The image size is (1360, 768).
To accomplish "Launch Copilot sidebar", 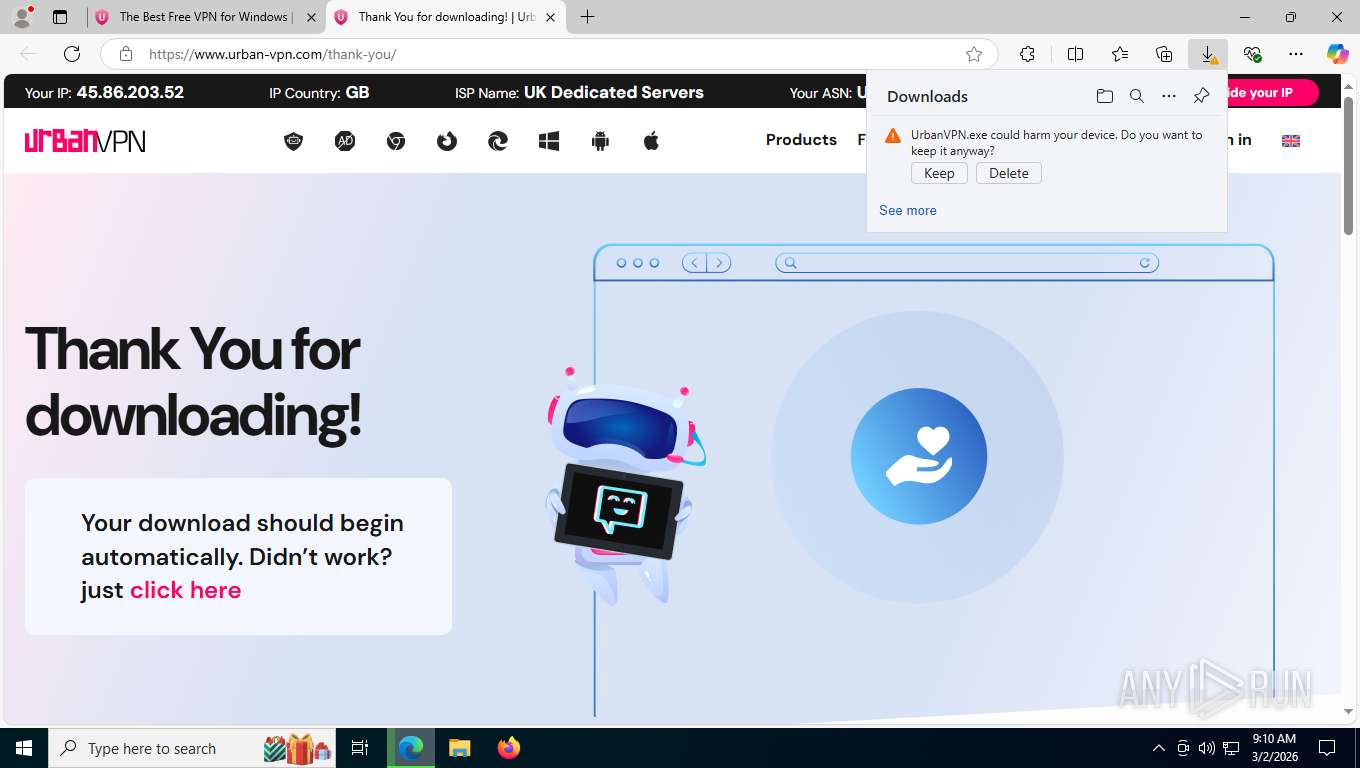I will (1338, 54).
